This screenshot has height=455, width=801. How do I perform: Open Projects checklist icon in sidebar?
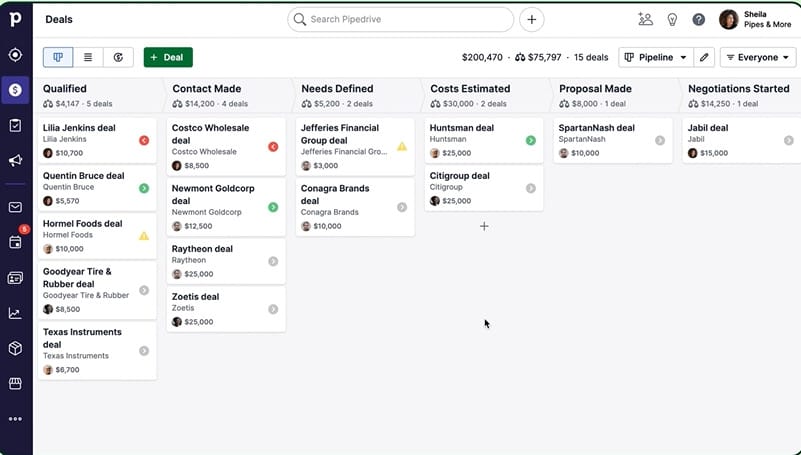[15, 126]
